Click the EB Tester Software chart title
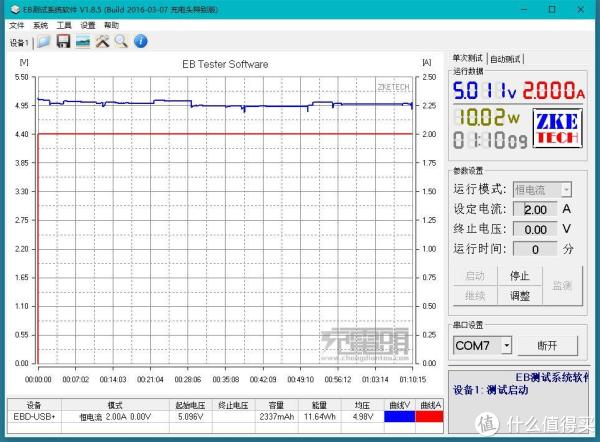Viewport: 600px width, 442px height. tap(225, 64)
